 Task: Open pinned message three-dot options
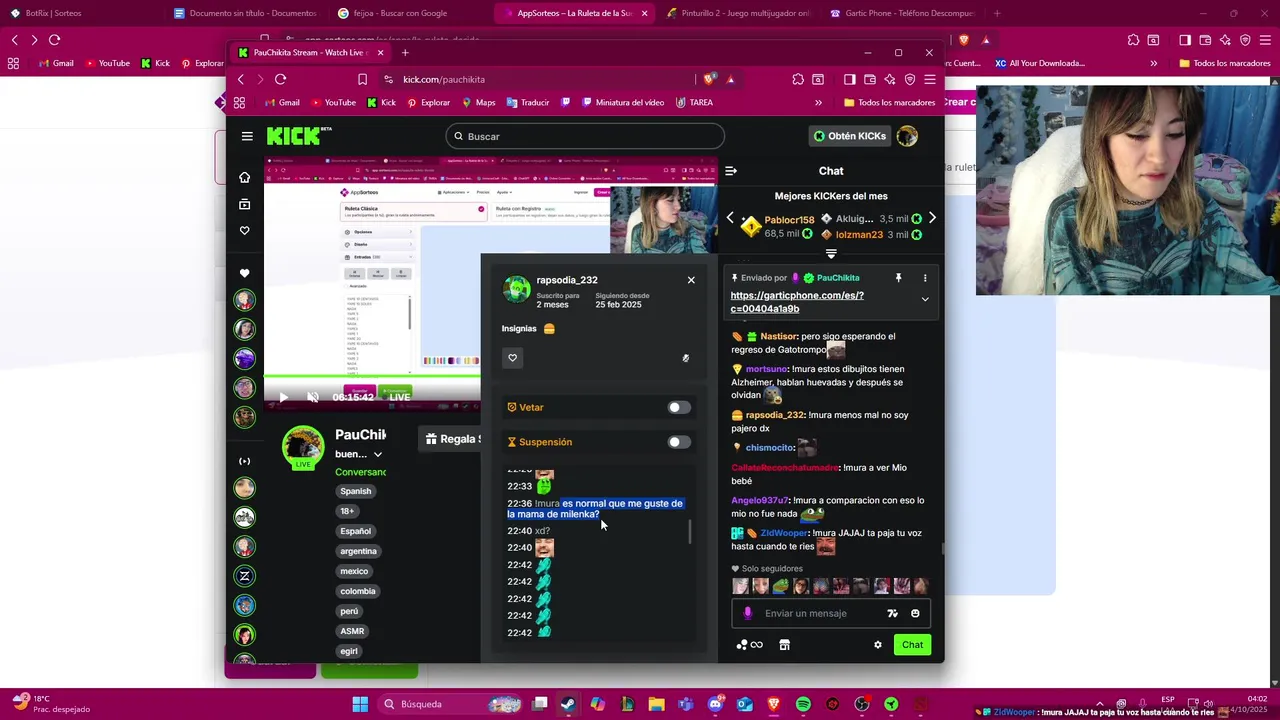click(x=924, y=278)
